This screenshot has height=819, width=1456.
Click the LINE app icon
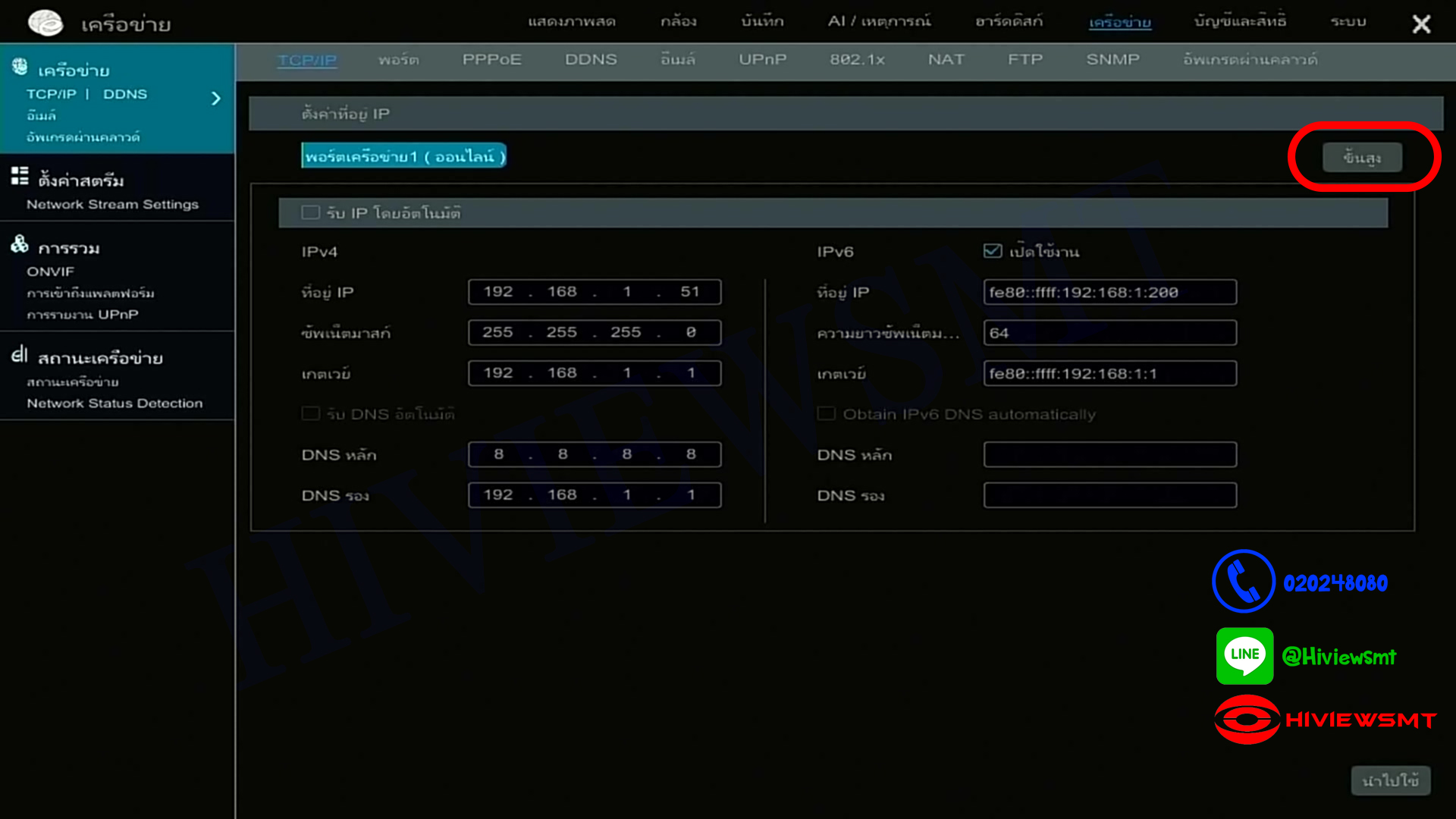coord(1244,656)
